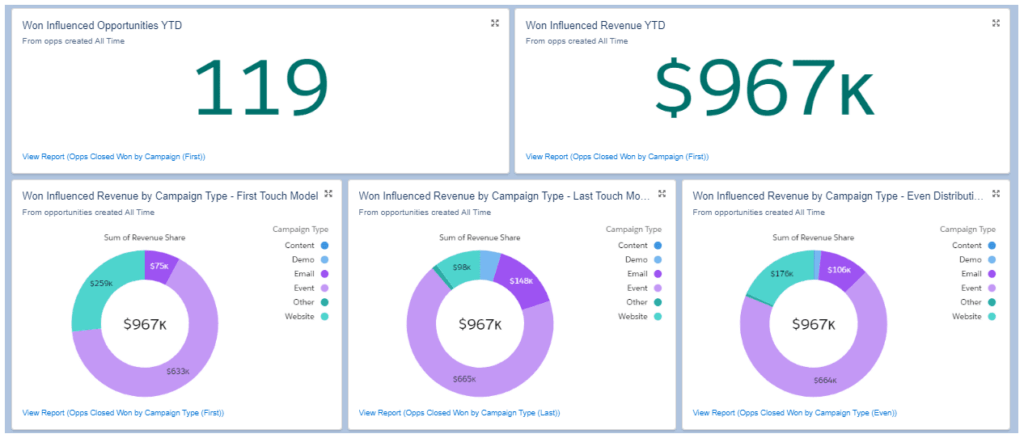Select the $148K Email segment in Last Touch donut
Screen dimensions: 1024x438
[x=519, y=281]
